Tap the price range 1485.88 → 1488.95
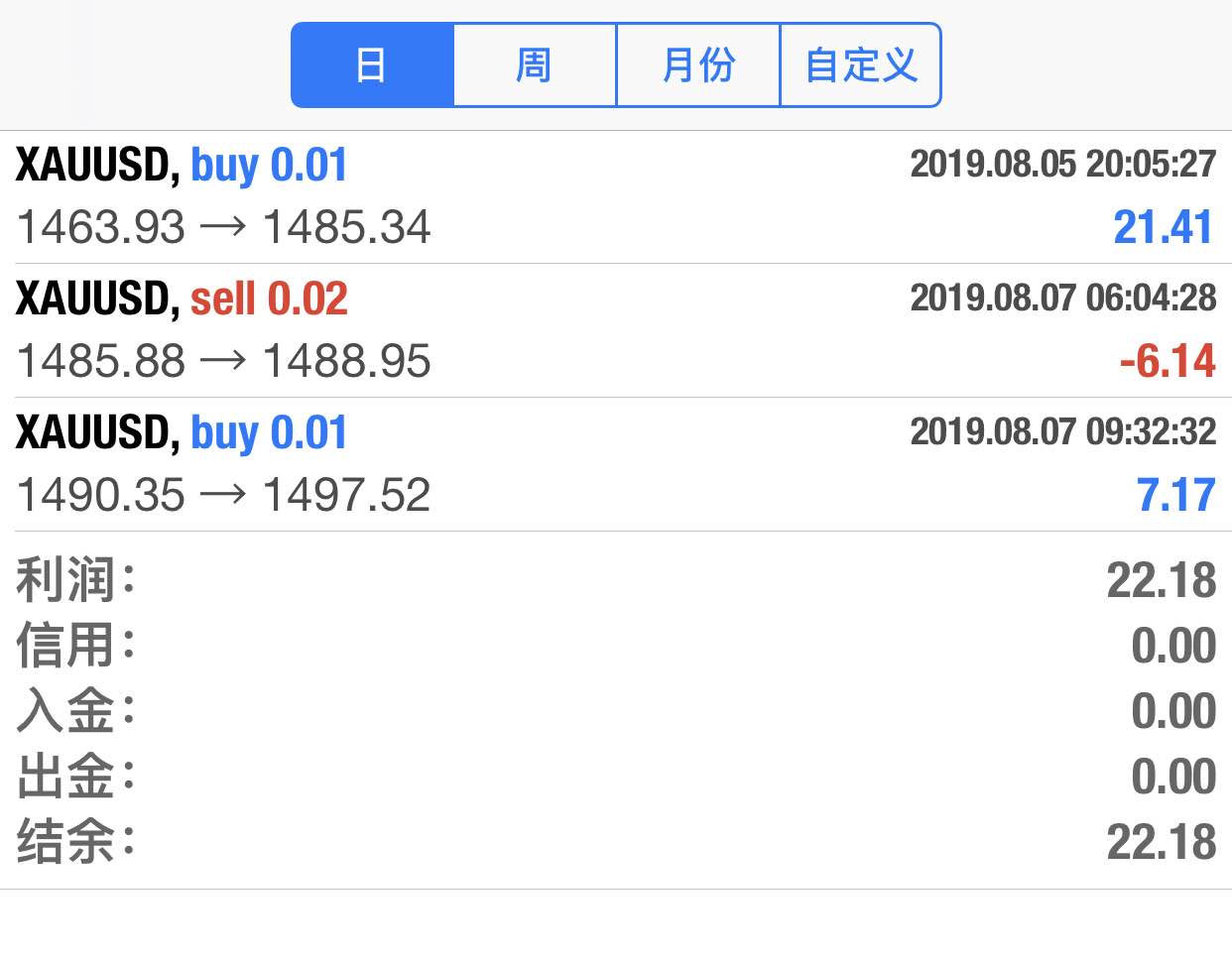This screenshot has height=964, width=1232. (x=224, y=361)
